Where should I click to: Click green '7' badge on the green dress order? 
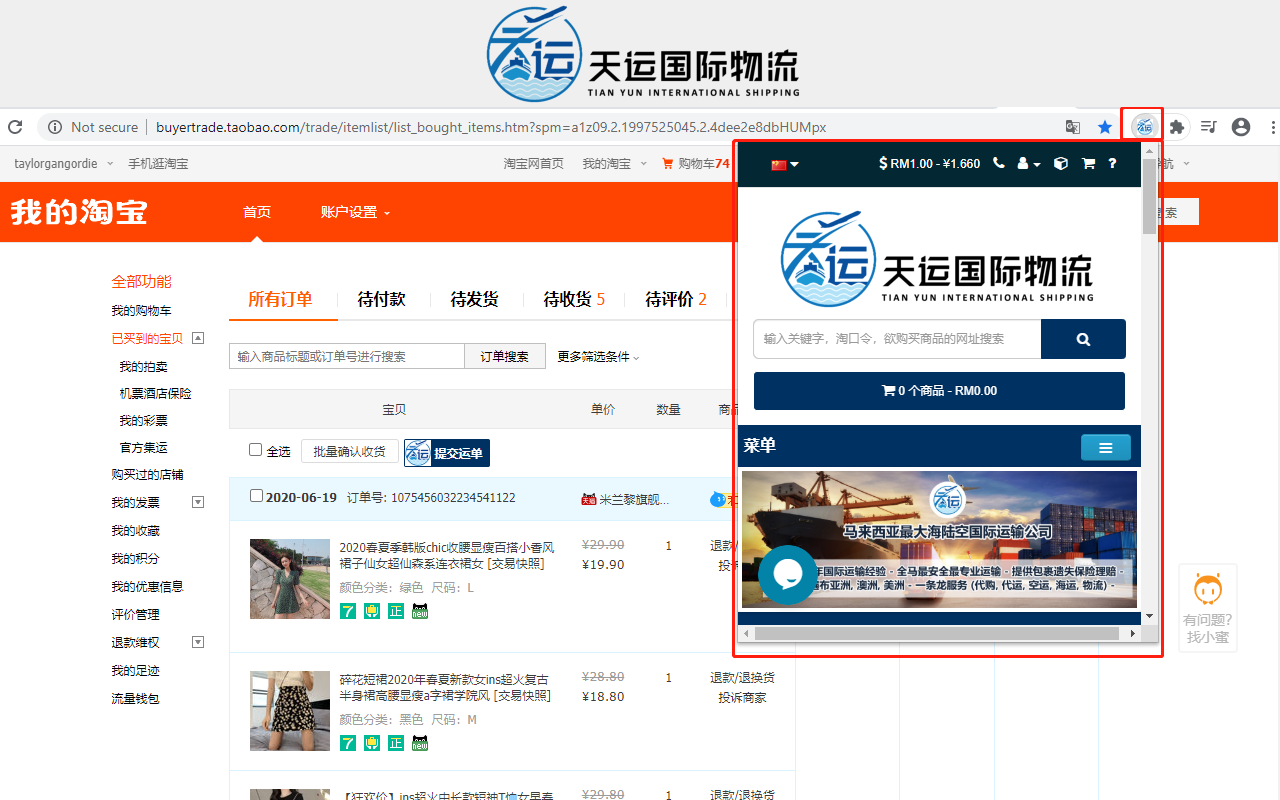348,611
